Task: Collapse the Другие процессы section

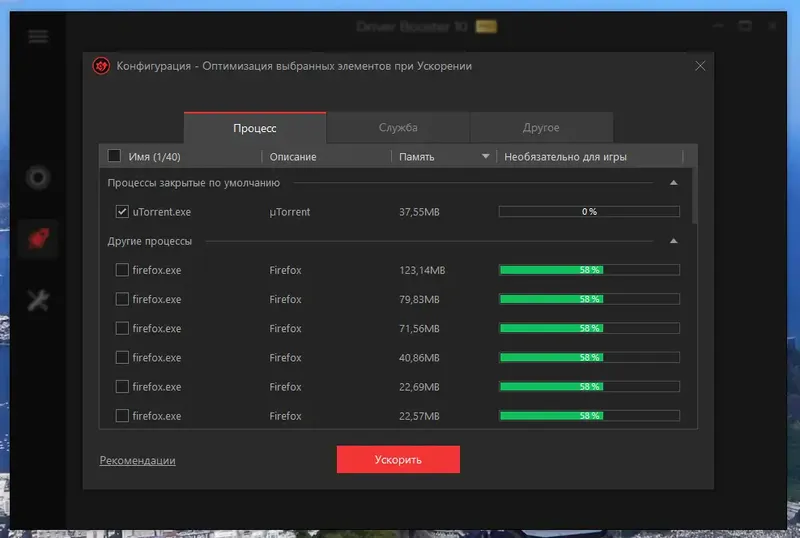Action: tap(673, 241)
